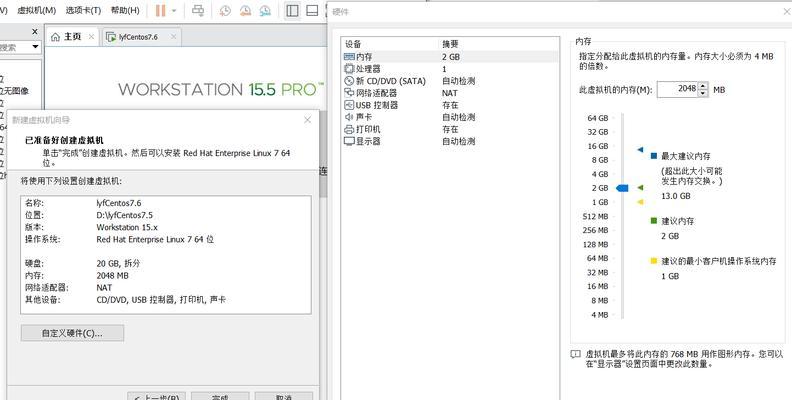Click the 256 MB slider scale label

pyautogui.click(x=595, y=230)
